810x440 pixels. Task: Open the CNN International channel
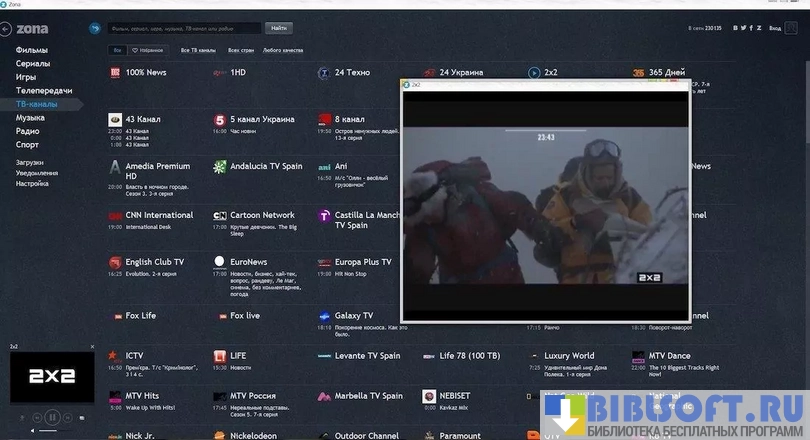tap(159, 215)
